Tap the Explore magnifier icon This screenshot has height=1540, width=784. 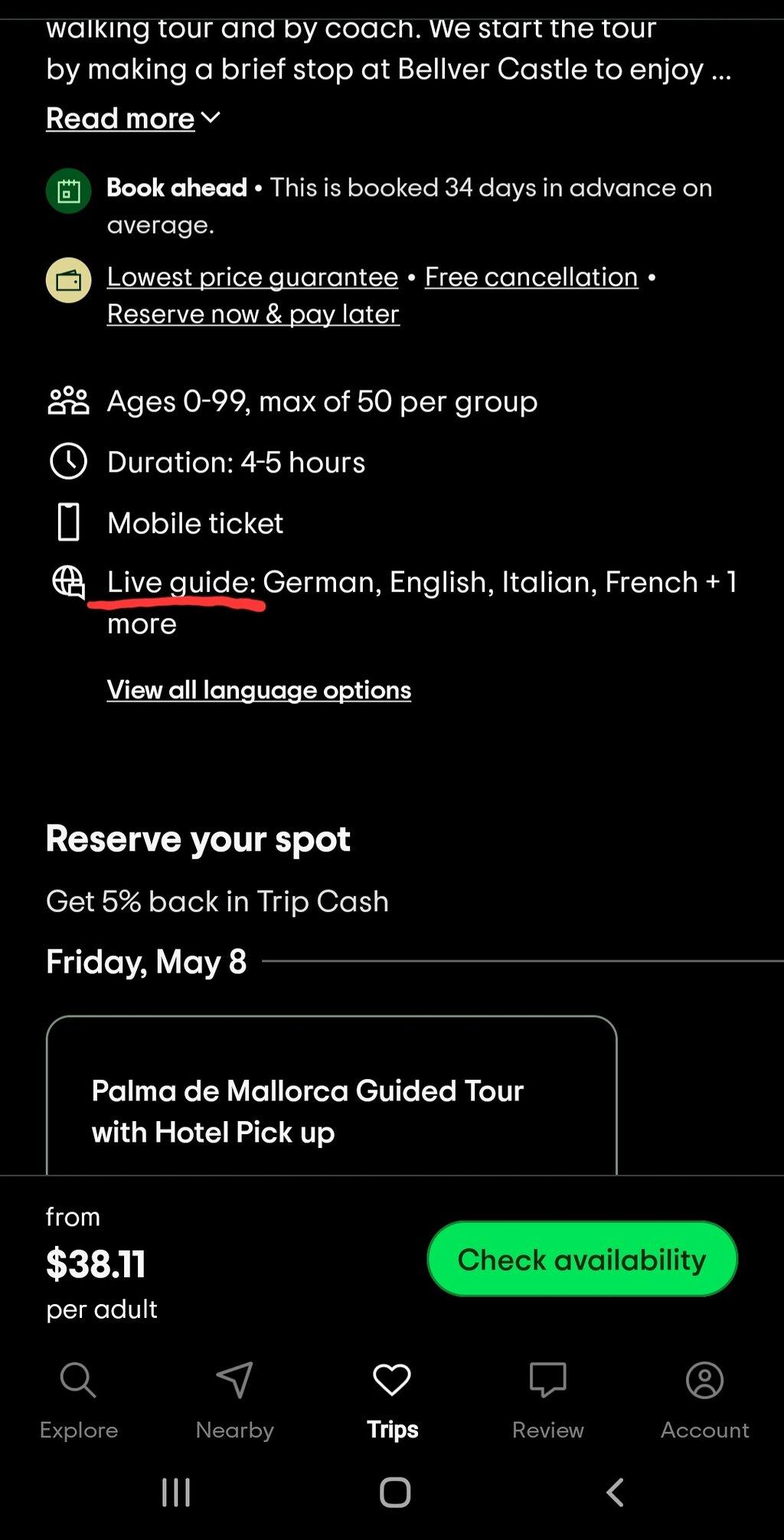tap(78, 1380)
